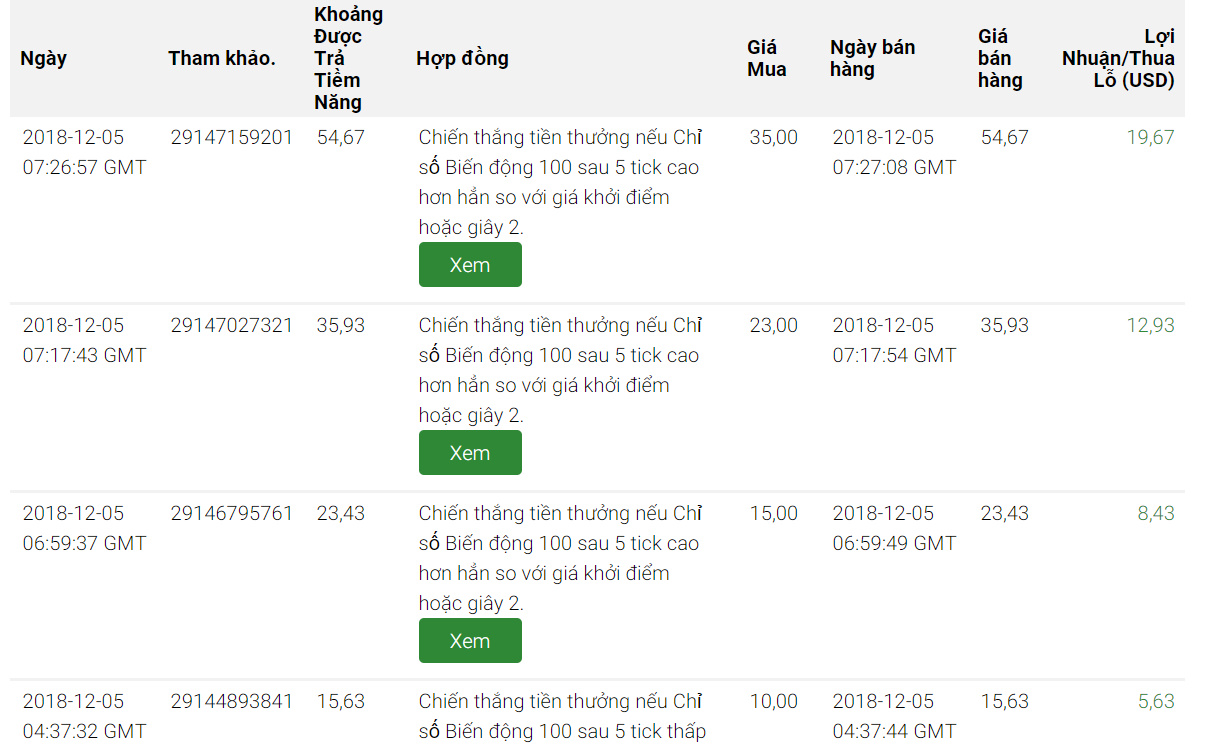Click the Ngày bán hàng column header
The width and height of the screenshot is (1218, 746).
click(872, 58)
